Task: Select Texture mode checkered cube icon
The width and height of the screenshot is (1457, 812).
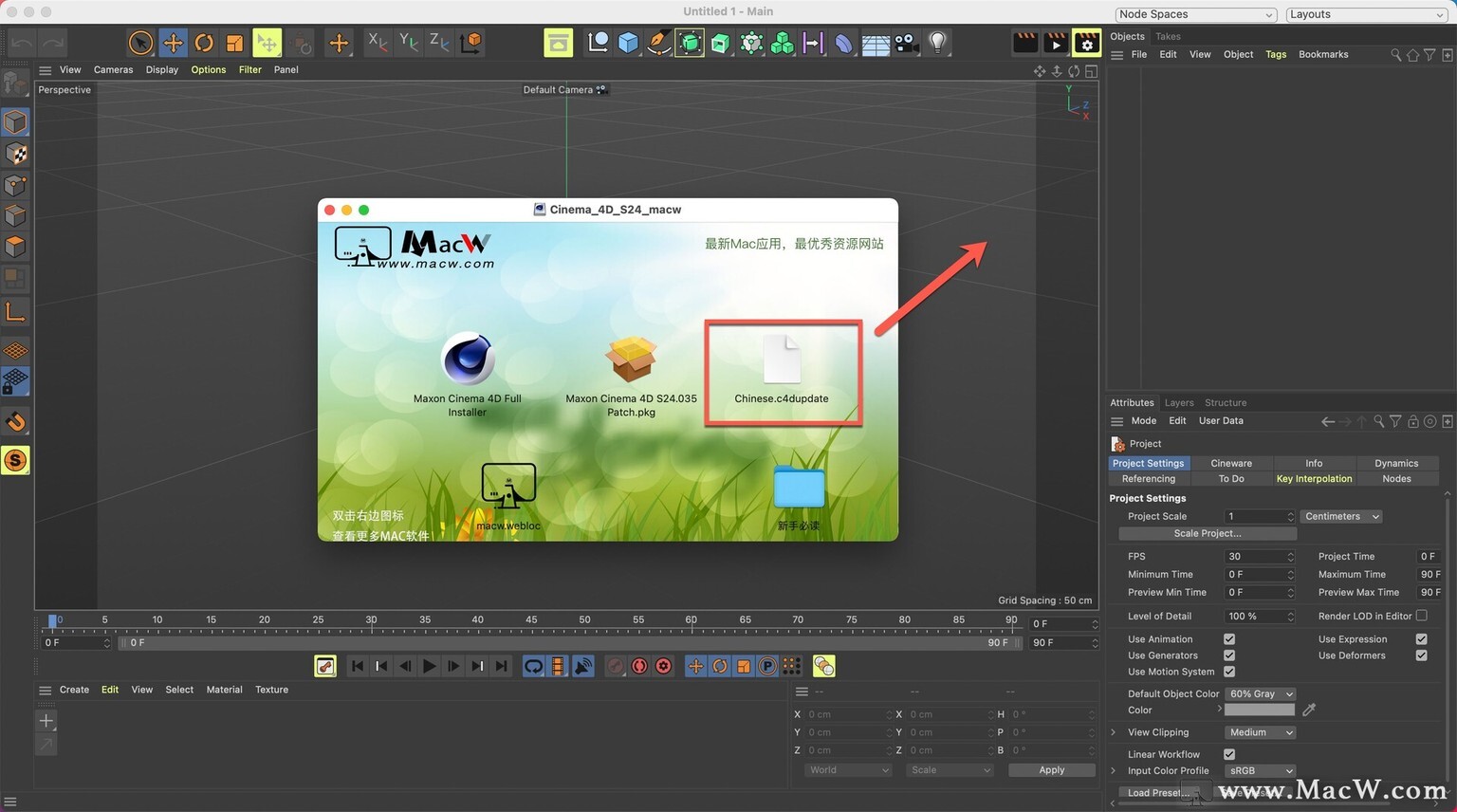Action: coord(15,154)
